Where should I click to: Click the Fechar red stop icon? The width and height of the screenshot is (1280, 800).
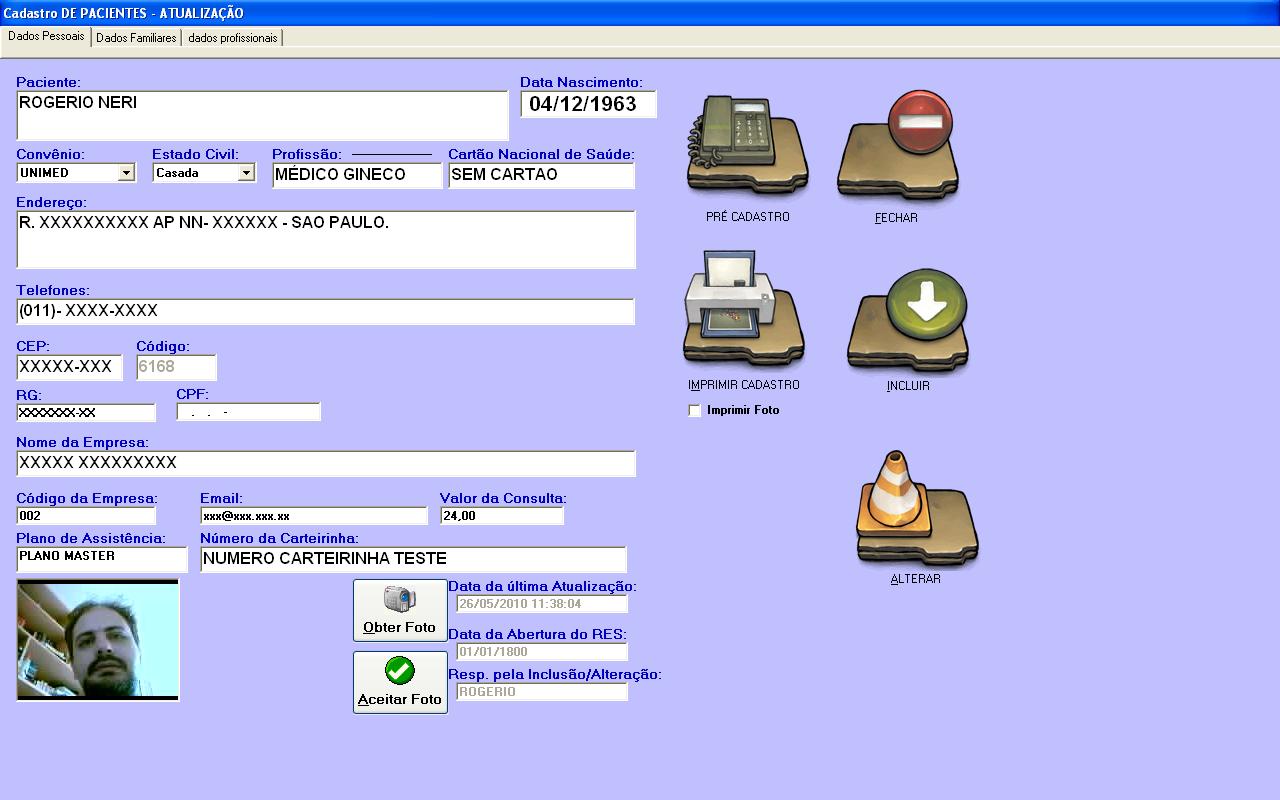click(x=898, y=147)
